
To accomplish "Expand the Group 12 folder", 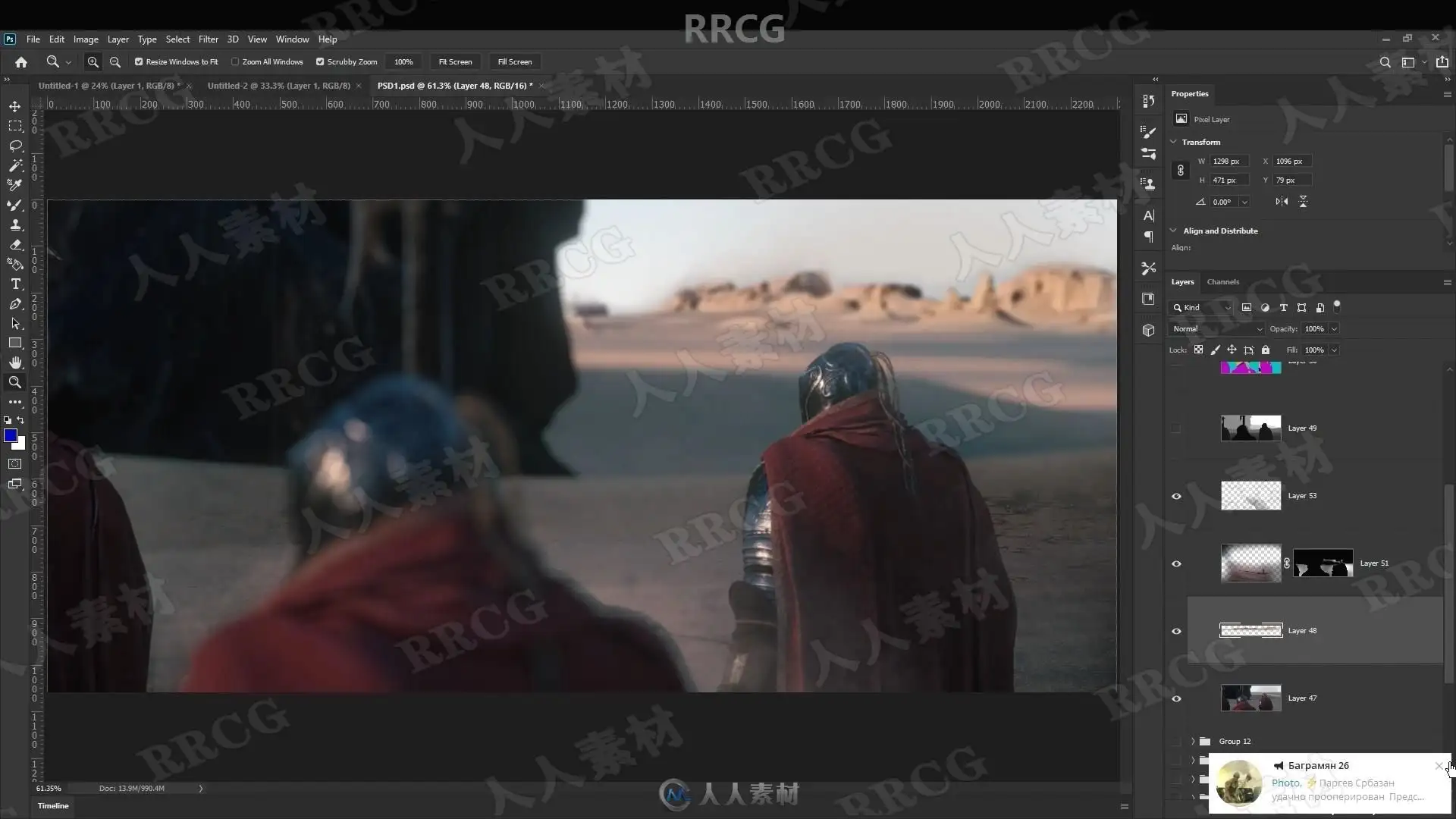I will coord(1193,741).
